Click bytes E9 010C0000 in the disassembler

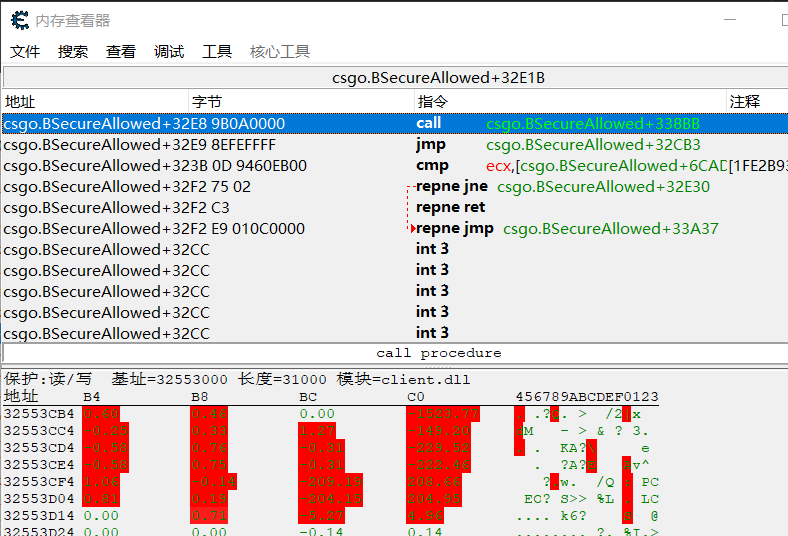click(258, 229)
